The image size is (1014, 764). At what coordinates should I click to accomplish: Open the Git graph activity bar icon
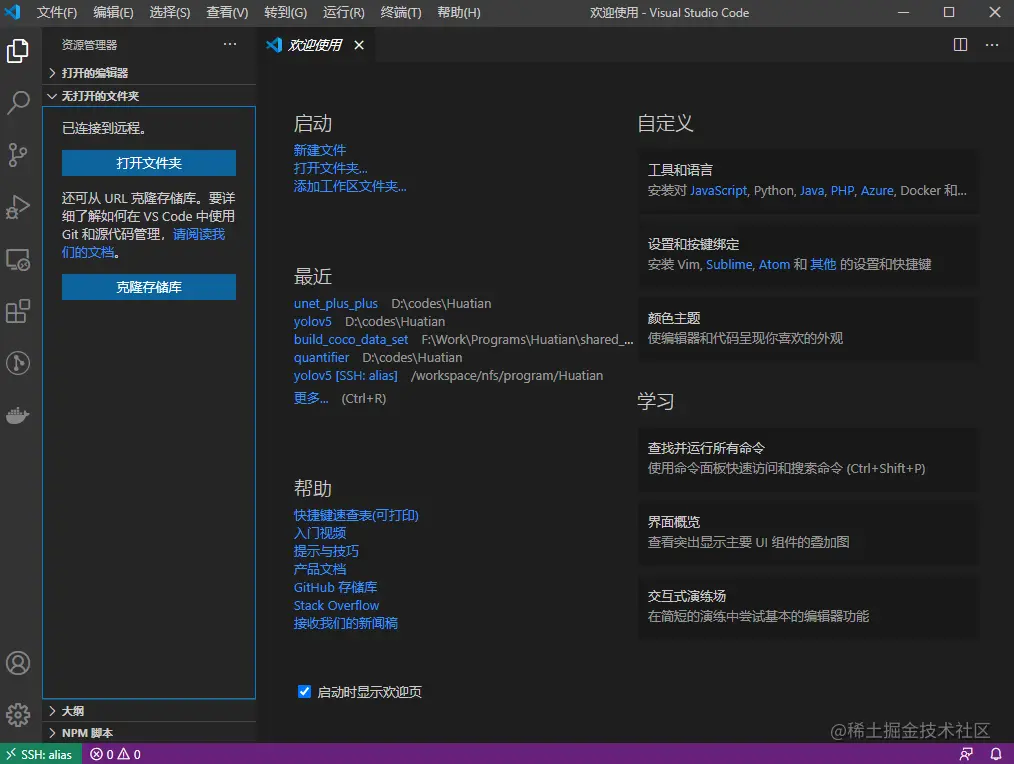pyautogui.click(x=18, y=363)
